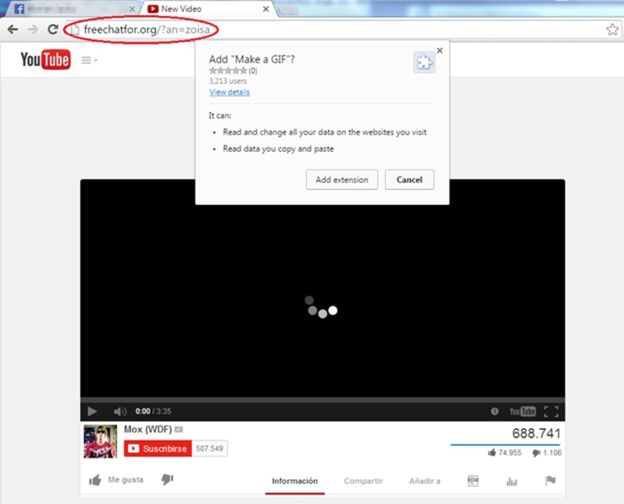The width and height of the screenshot is (624, 504).
Task: Bookmark this page with the star icon
Action: tap(612, 29)
